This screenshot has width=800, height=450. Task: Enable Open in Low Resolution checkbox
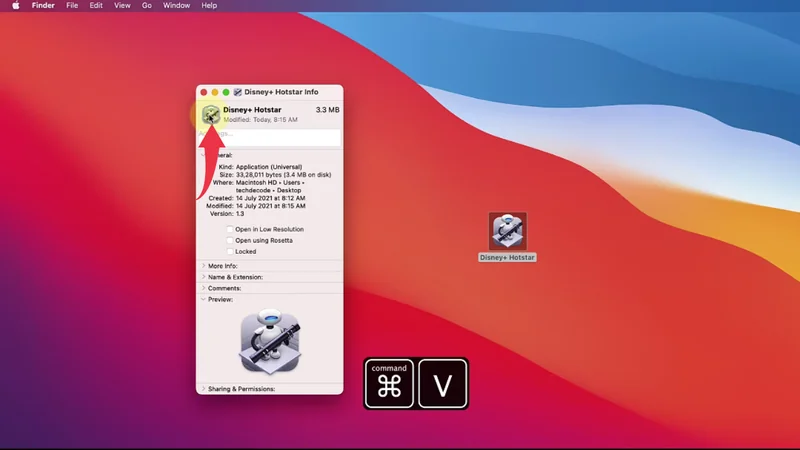[230, 229]
